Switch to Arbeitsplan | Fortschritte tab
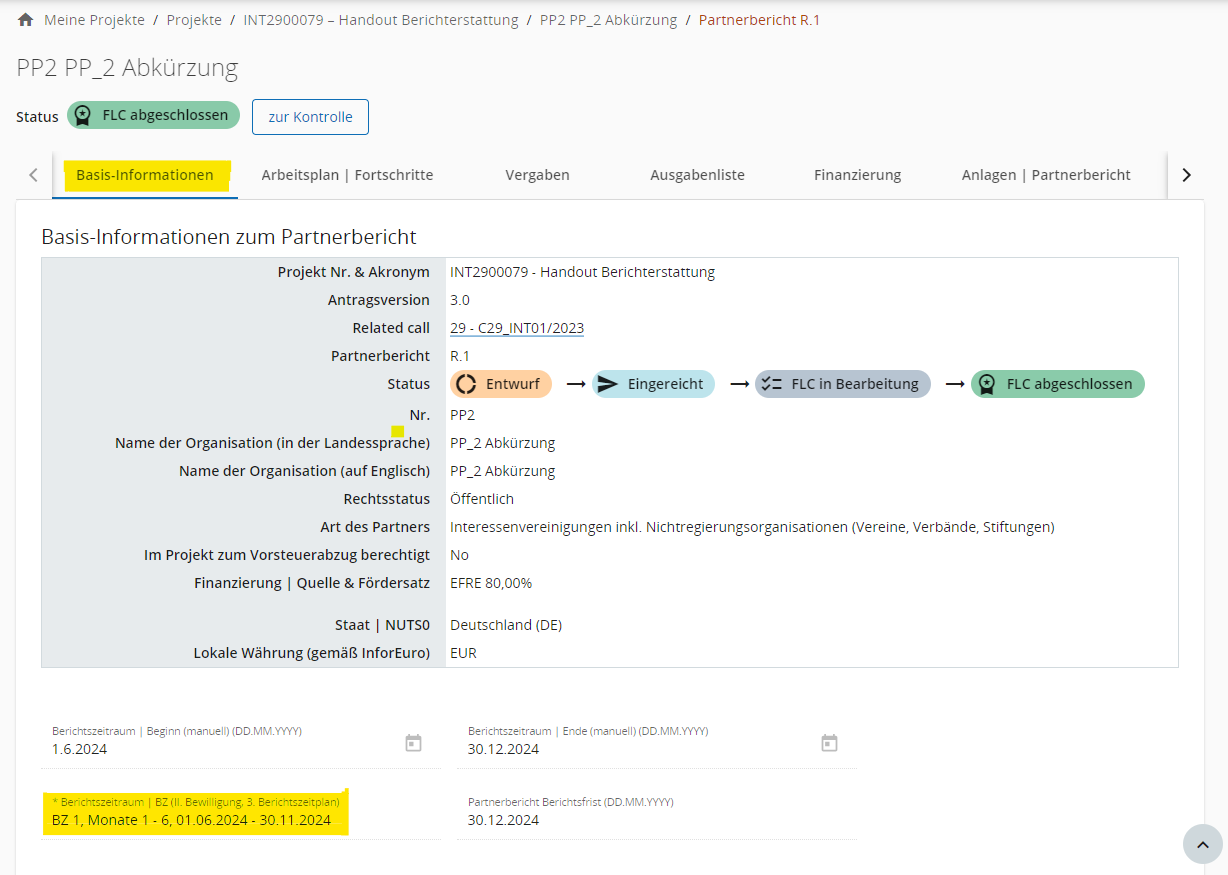Image resolution: width=1228 pixels, height=875 pixels. pos(347,175)
